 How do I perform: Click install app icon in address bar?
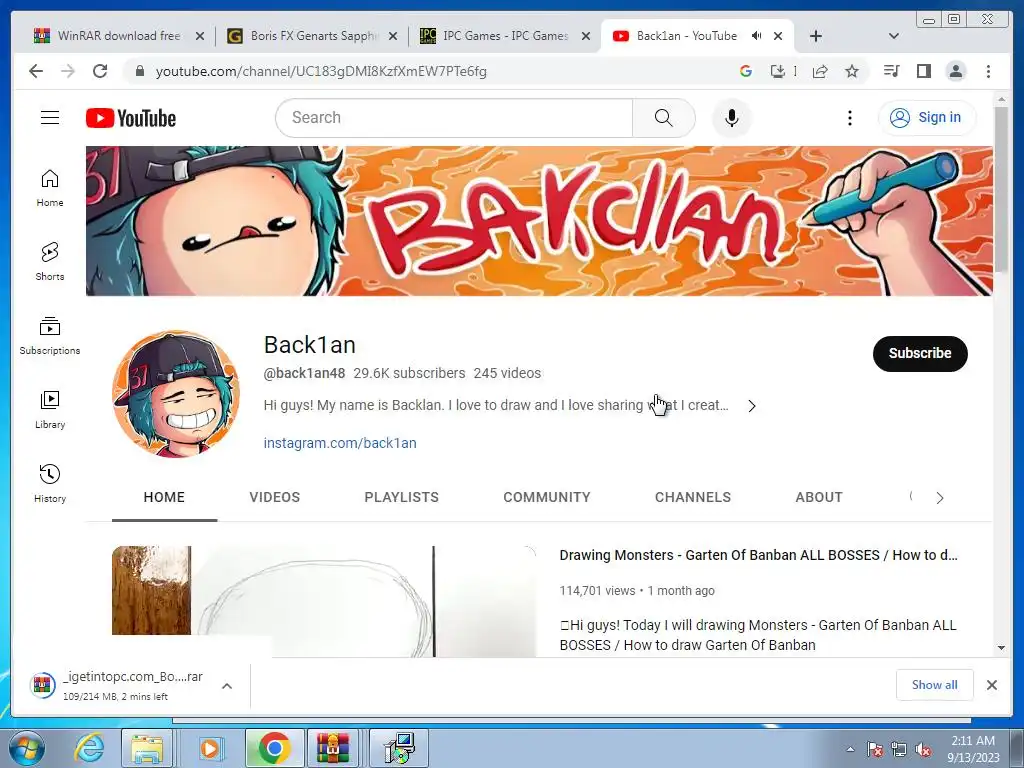pos(777,71)
